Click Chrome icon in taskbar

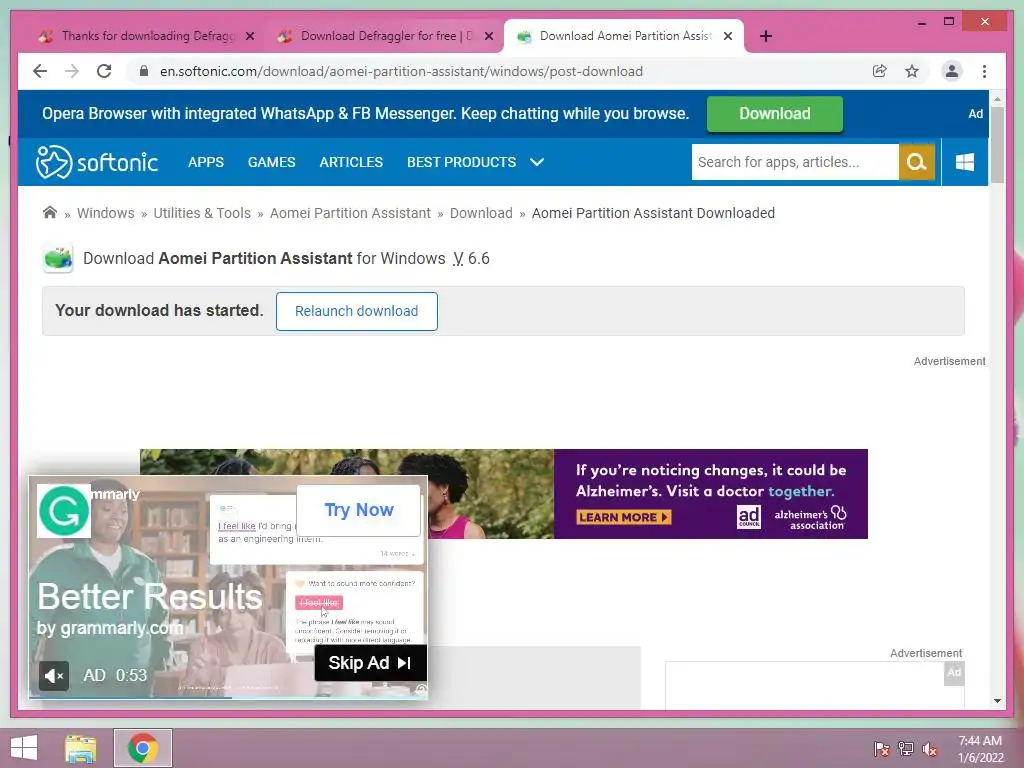pyautogui.click(x=142, y=748)
